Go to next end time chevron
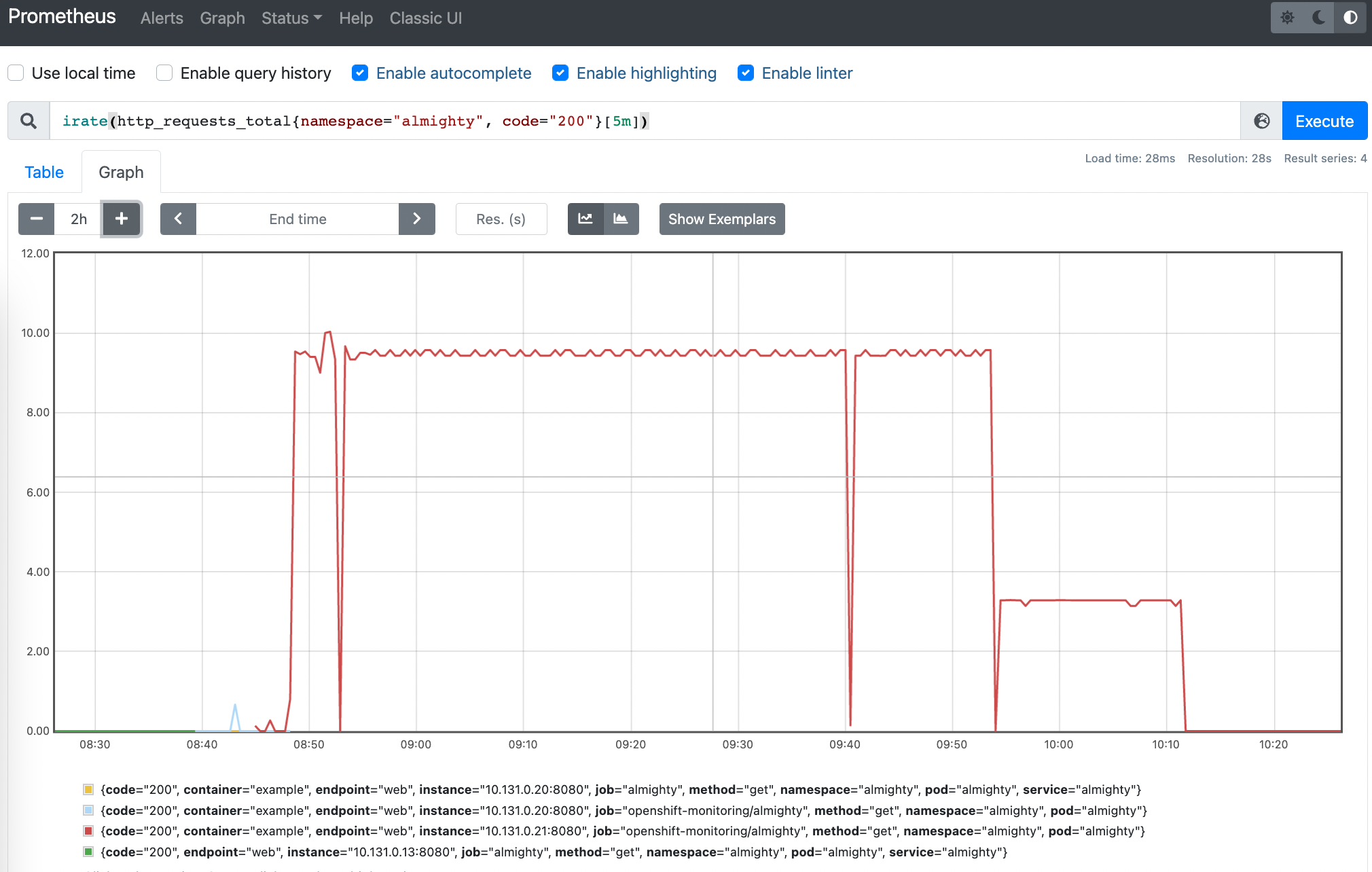 coord(416,219)
